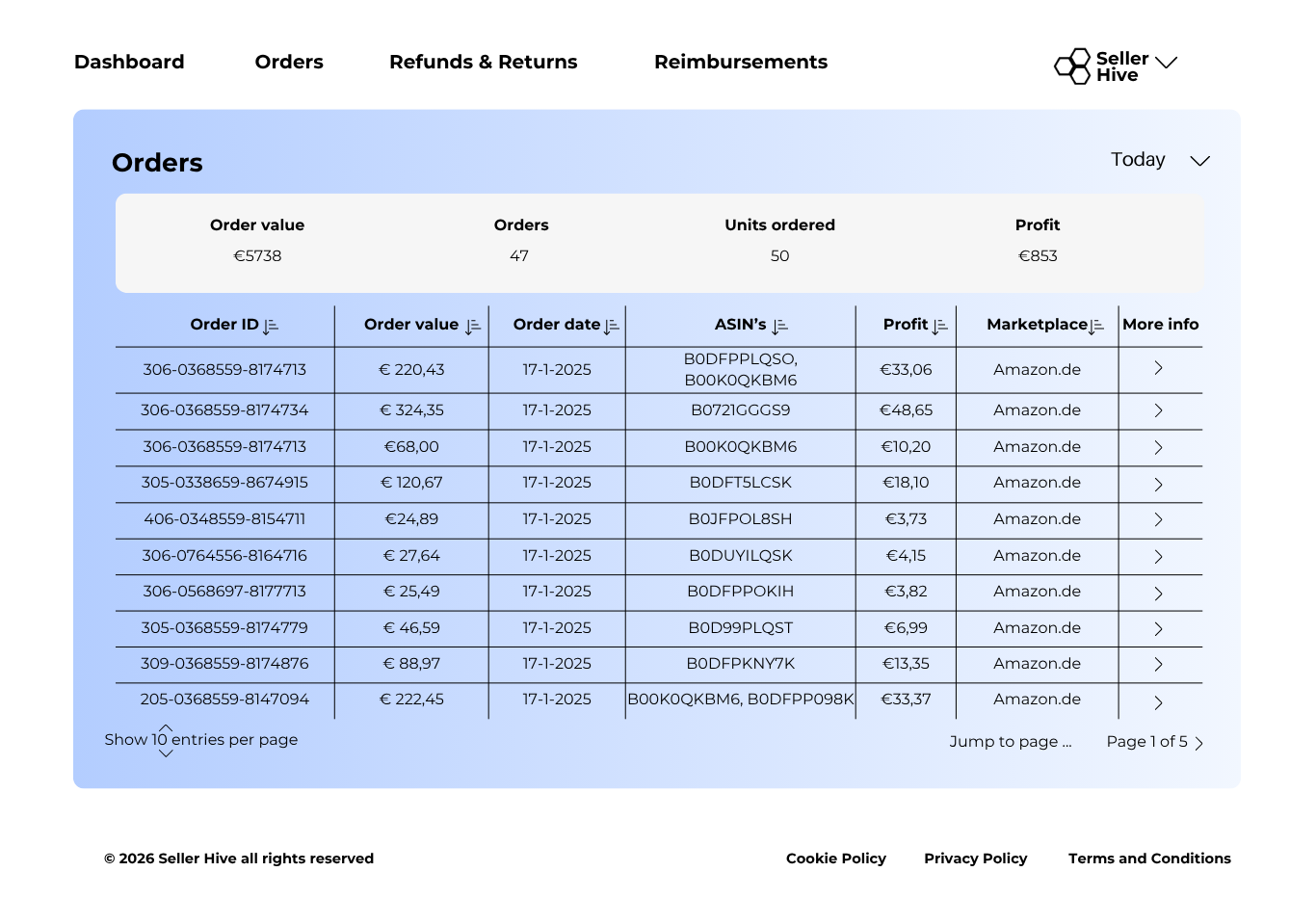Click the Order ID column header label

[224, 325]
